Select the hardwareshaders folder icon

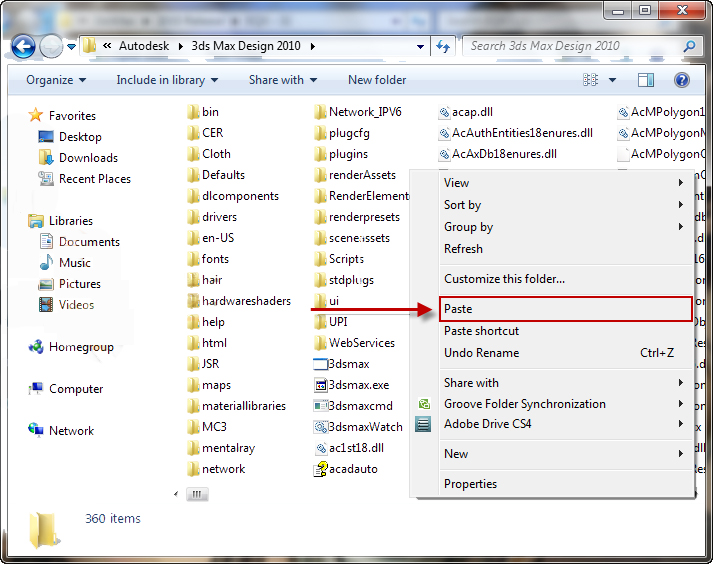194,301
